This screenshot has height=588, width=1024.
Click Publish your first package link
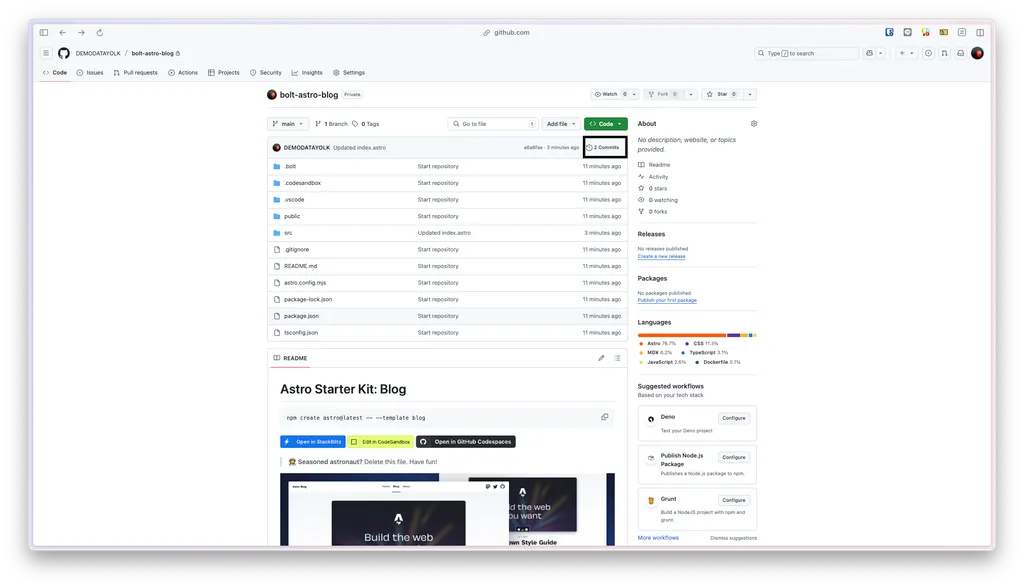coord(667,301)
